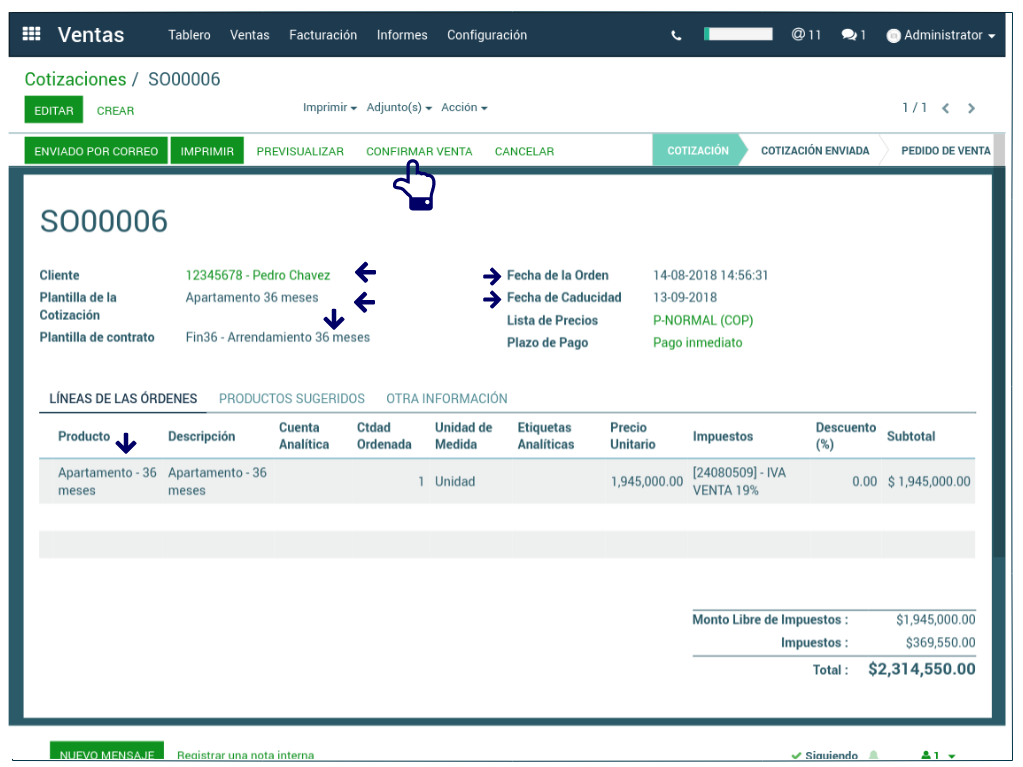Image resolution: width=1023 pixels, height=767 pixels.
Task: Expand the Imprimir dropdown
Action: (329, 108)
